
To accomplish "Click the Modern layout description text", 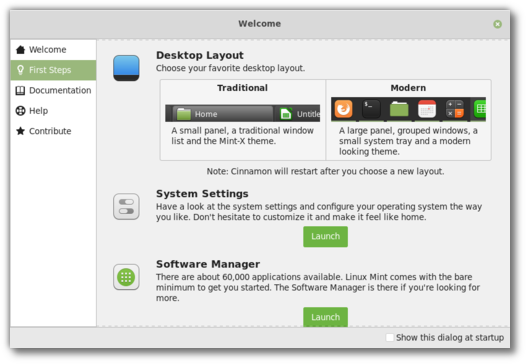I will [x=408, y=141].
